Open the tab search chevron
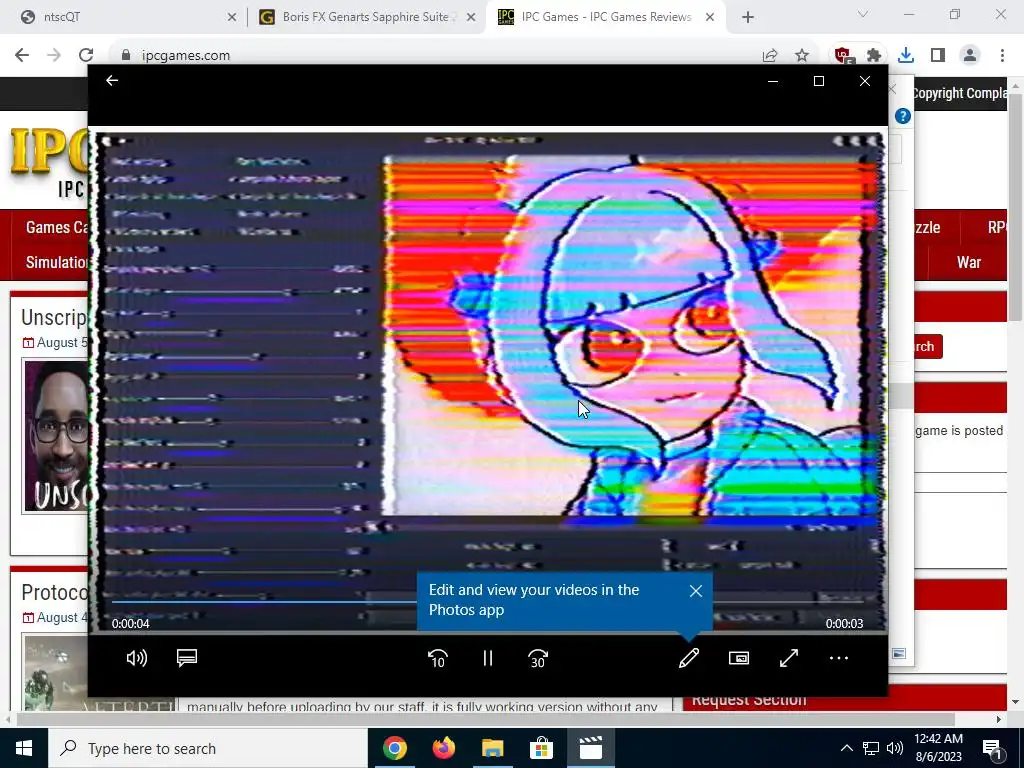Image resolution: width=1024 pixels, height=768 pixels. pos(863,14)
